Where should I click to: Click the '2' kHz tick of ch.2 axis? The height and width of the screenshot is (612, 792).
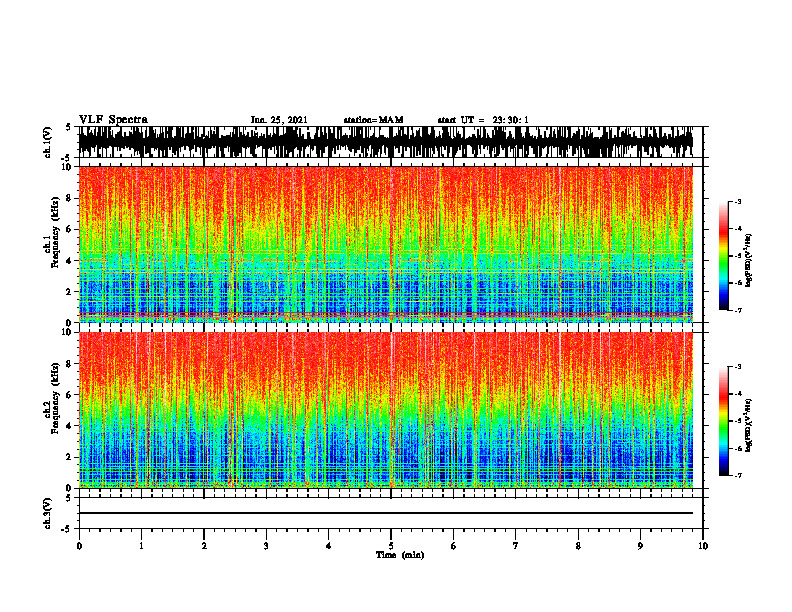[69, 457]
